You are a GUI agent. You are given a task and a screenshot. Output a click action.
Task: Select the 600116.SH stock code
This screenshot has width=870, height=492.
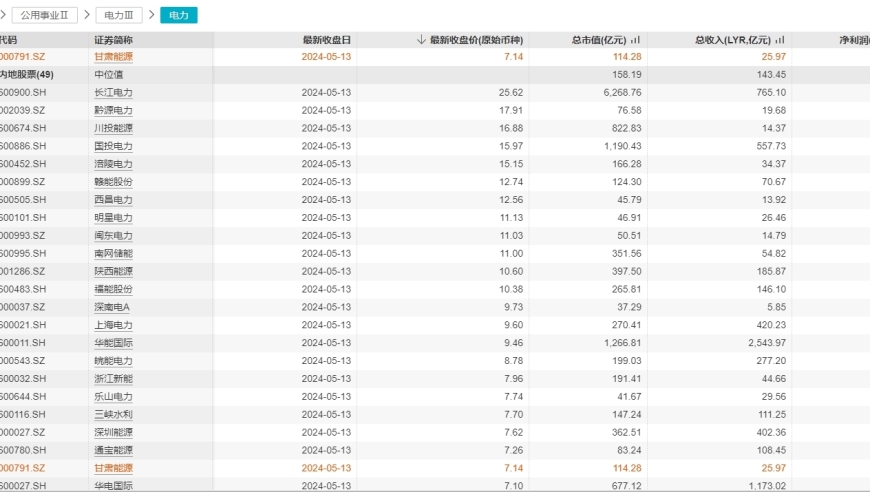(x=23, y=414)
